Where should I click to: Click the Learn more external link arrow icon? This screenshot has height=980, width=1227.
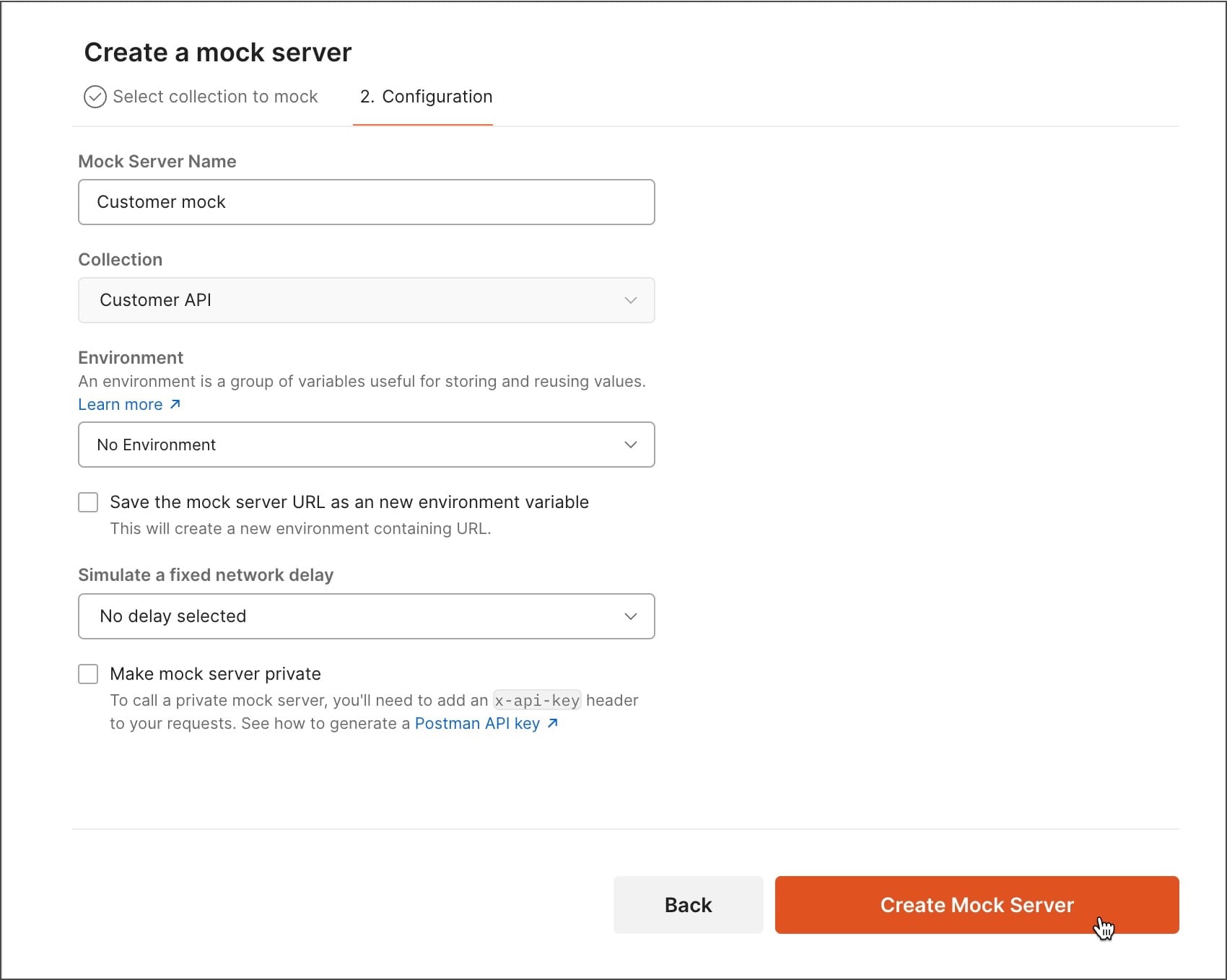[x=175, y=404]
